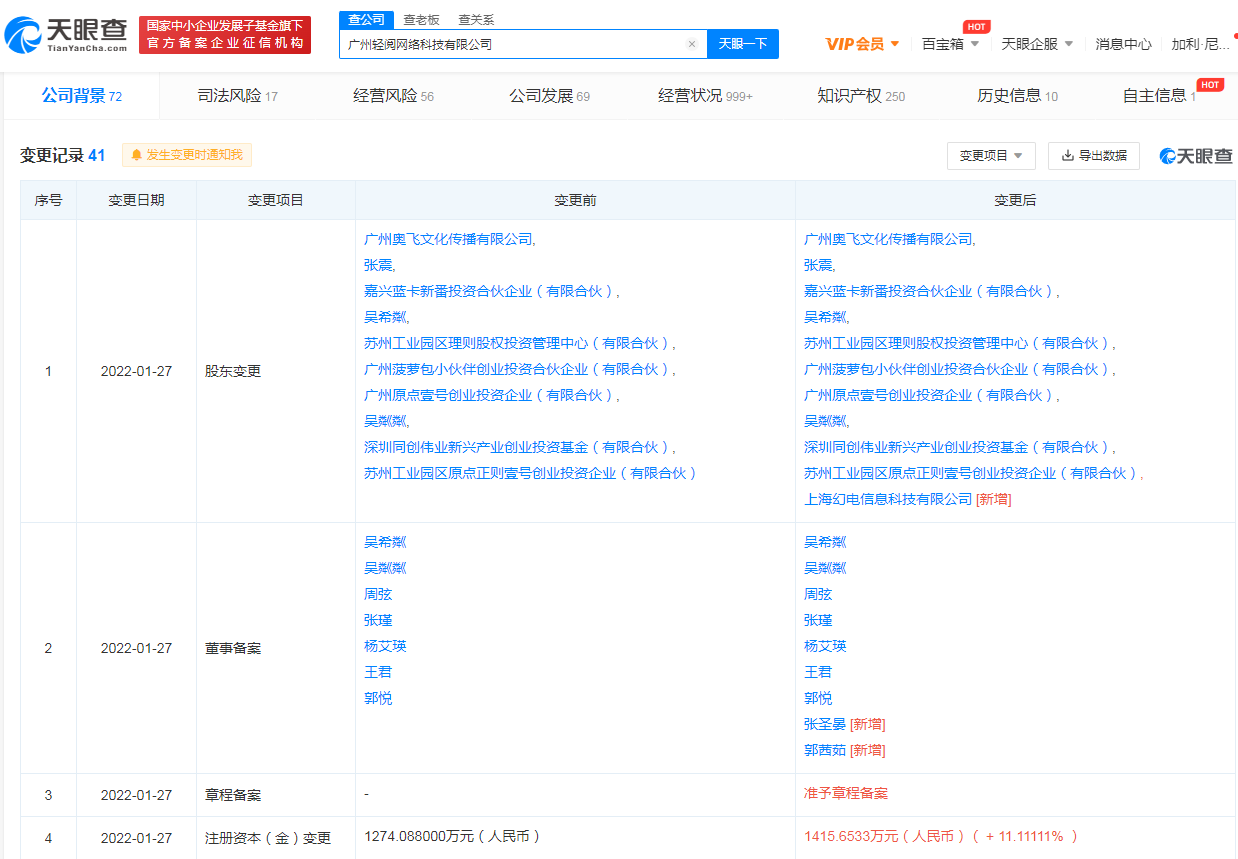Open 嘉兴蓝卡新番投资合伙企业 in the 变更前 column

click(x=490, y=291)
